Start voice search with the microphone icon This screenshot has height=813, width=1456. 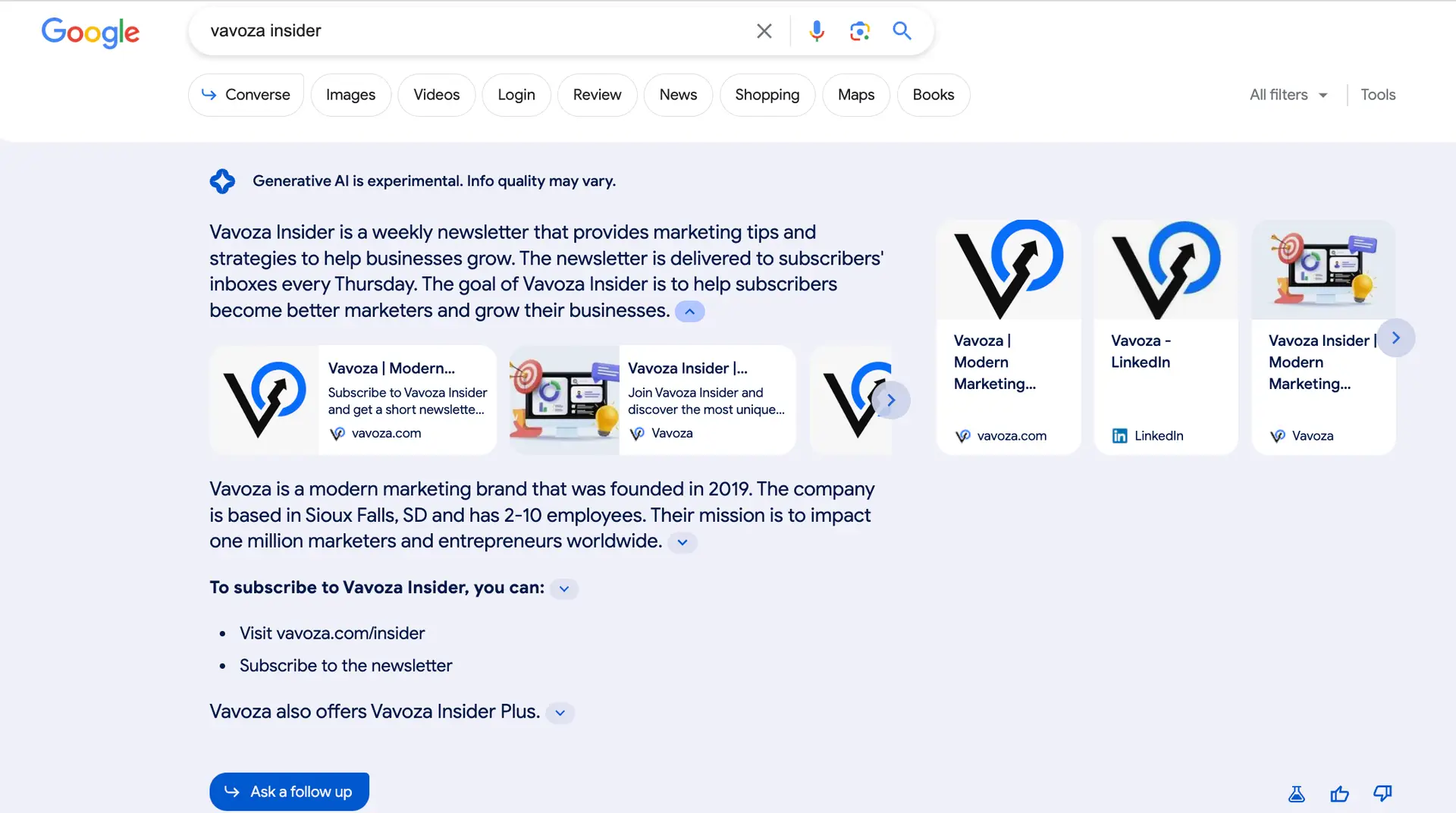[816, 31]
